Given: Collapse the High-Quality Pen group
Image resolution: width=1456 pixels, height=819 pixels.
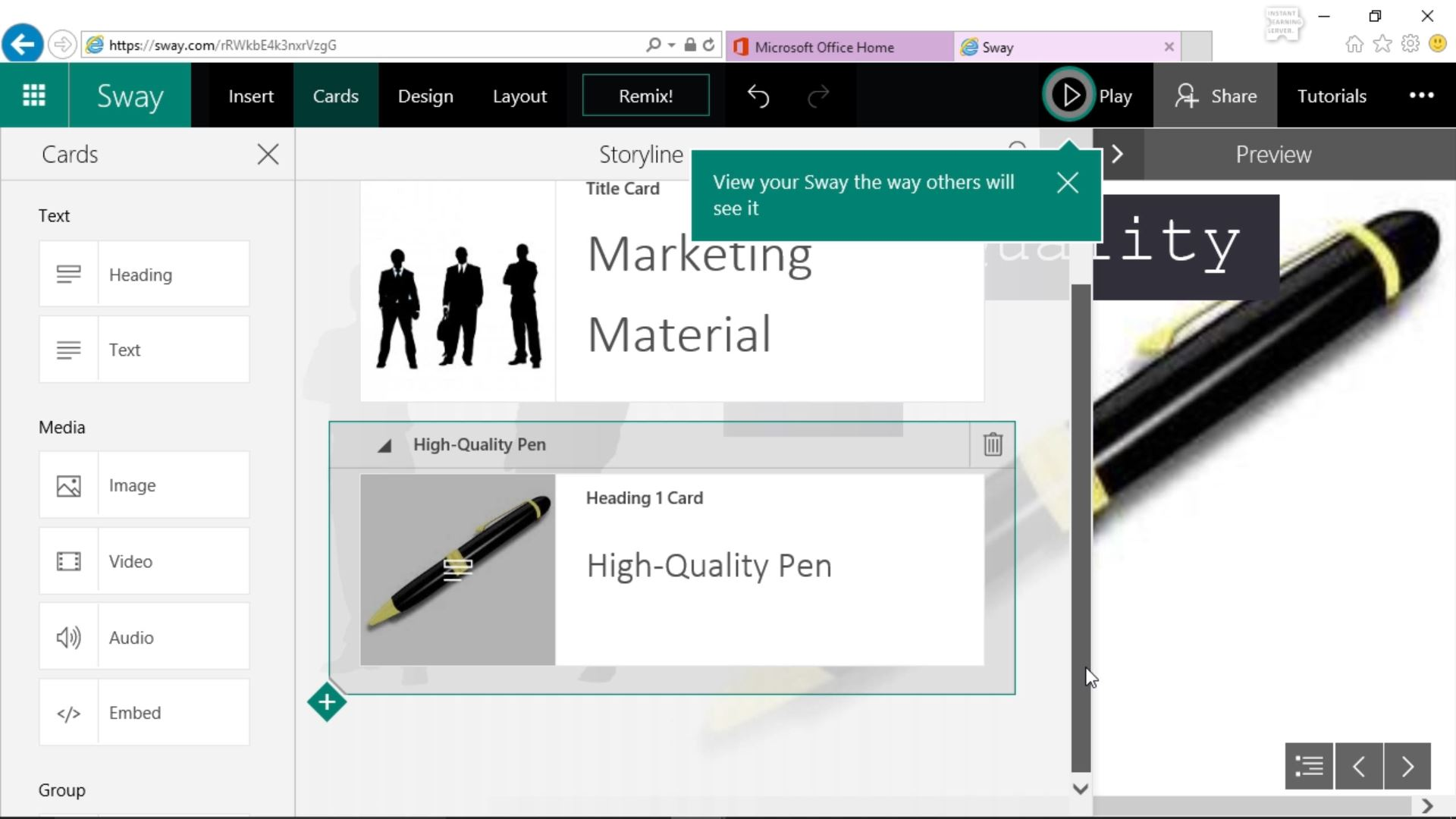Looking at the screenshot, I should (384, 446).
